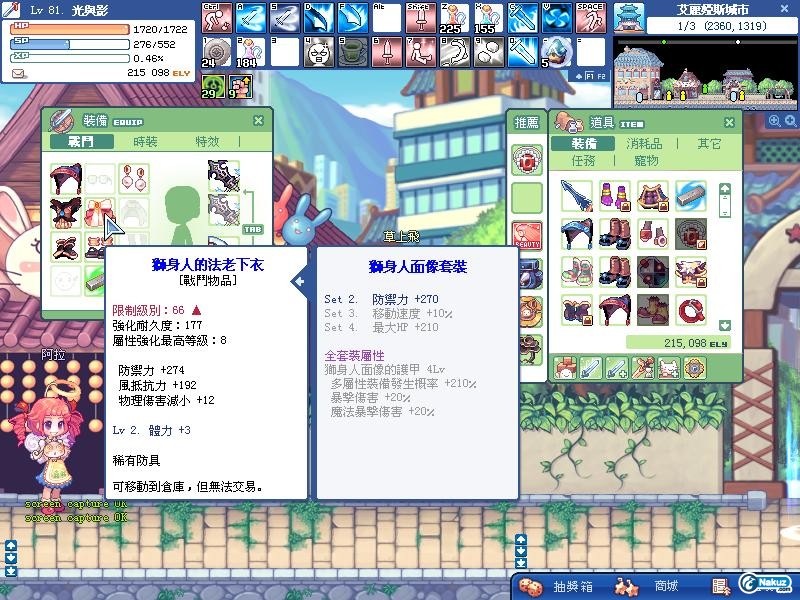Screen dimensions: 800x600
Task: Use the Shift sword skill slot
Action: pos(421,18)
